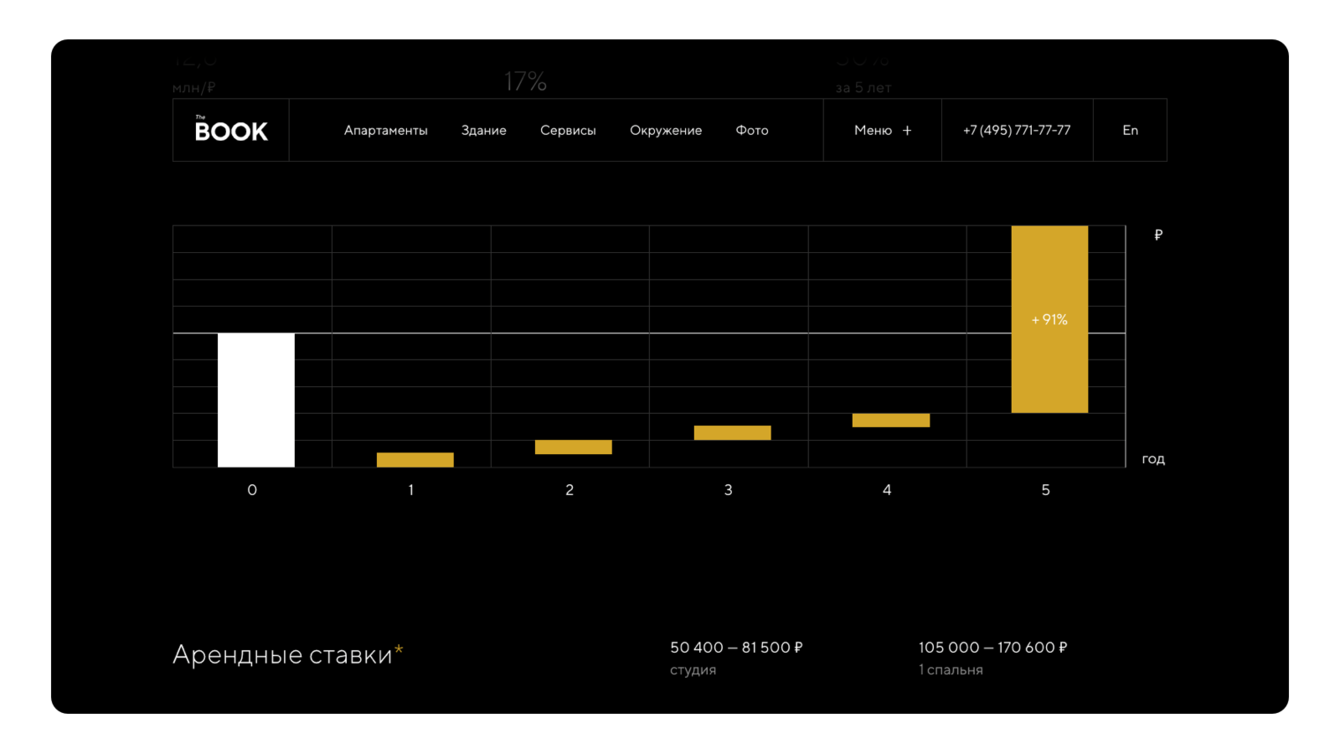Navigate to Окружение
The height and width of the screenshot is (754, 1340).
click(x=666, y=130)
